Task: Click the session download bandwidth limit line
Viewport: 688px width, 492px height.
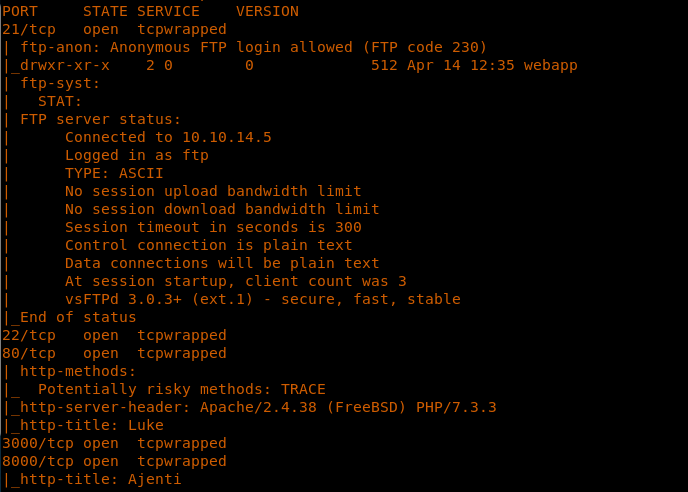Action: click(x=222, y=209)
